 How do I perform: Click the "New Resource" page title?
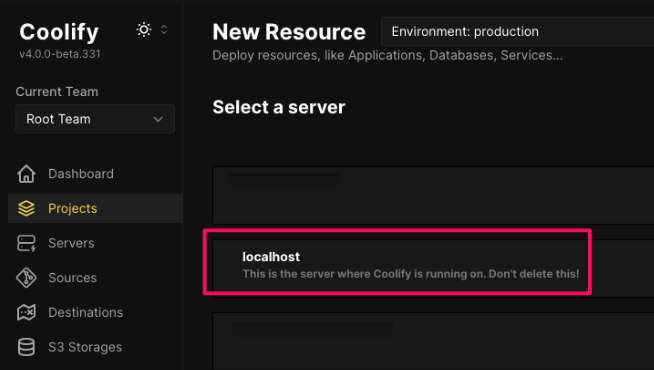(x=289, y=32)
